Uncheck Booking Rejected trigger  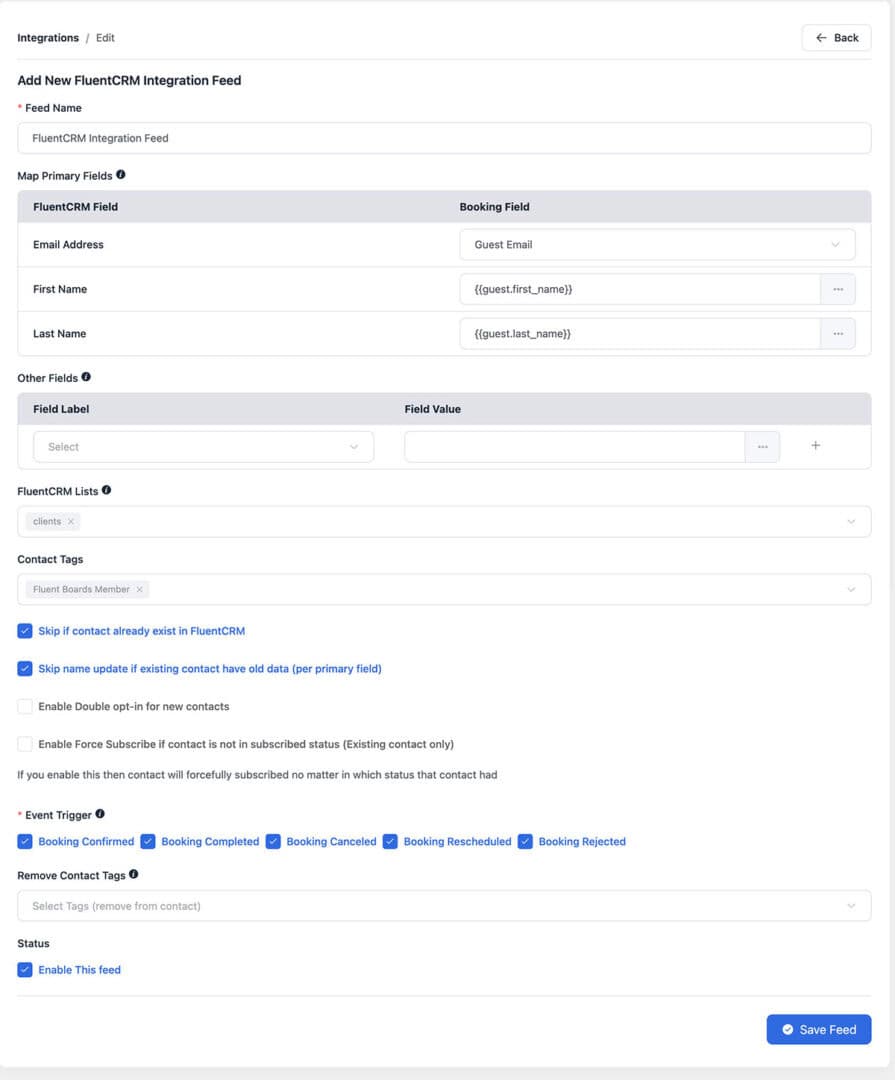coord(525,842)
